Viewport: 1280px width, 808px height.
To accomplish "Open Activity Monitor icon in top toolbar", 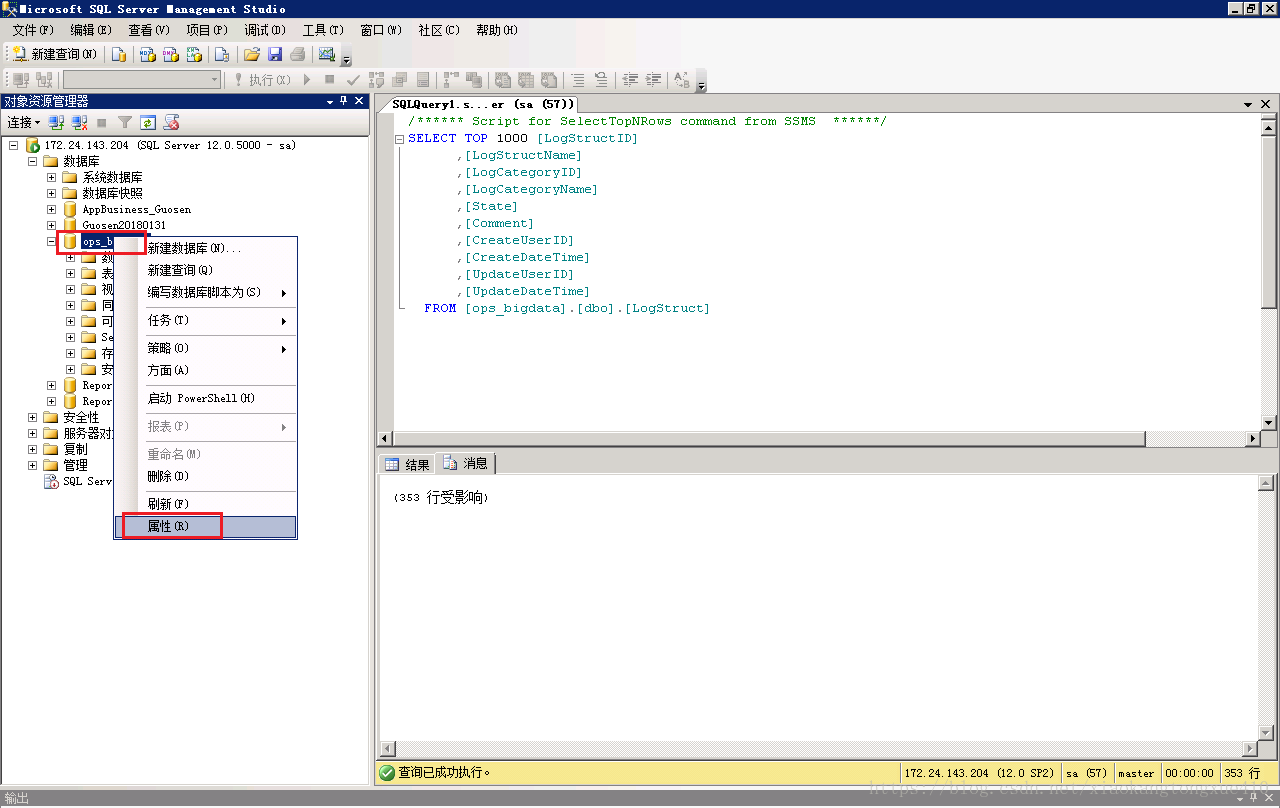I will point(326,54).
